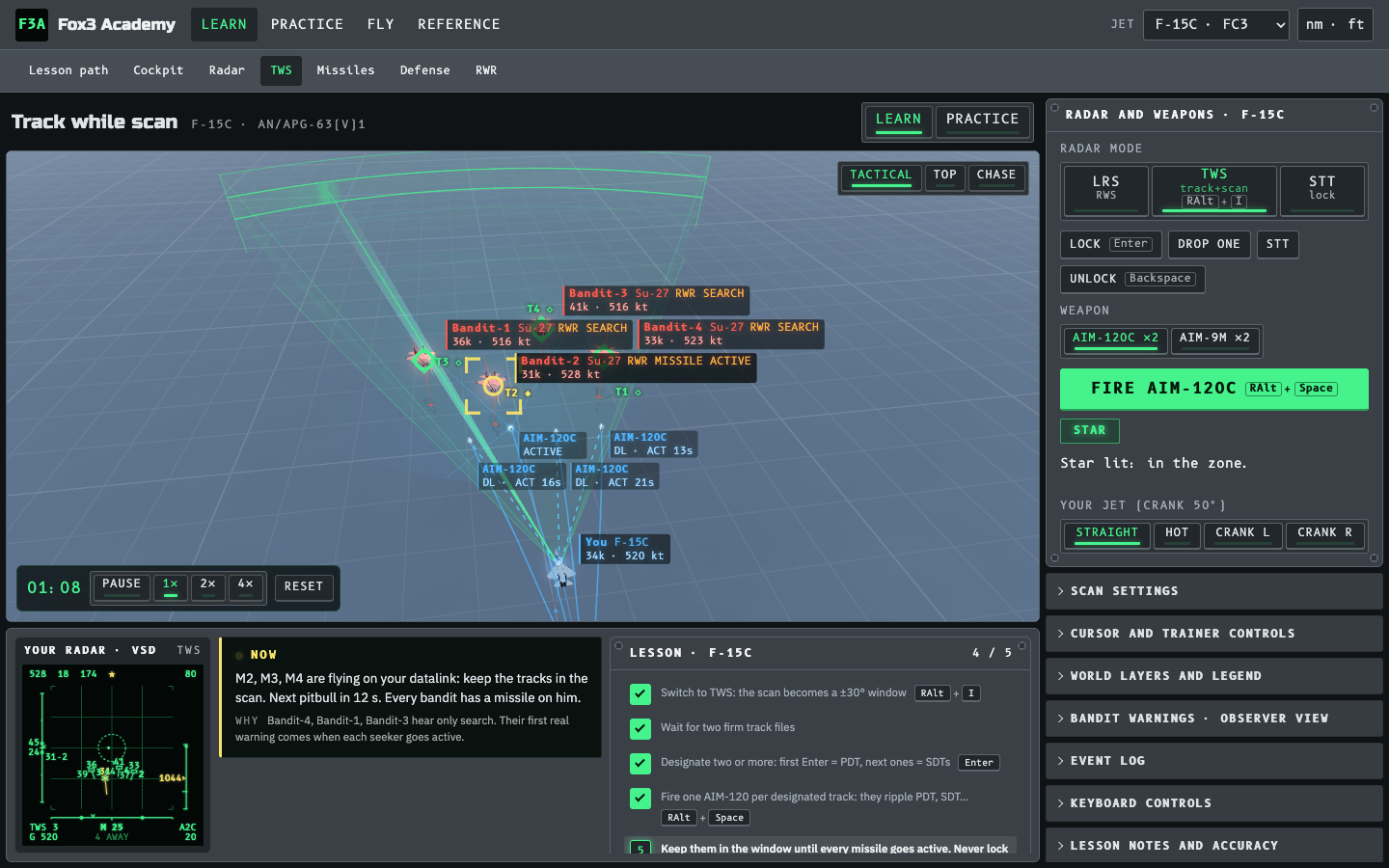
Task: Open the REFERENCE top navigation tab
Action: tap(459, 24)
